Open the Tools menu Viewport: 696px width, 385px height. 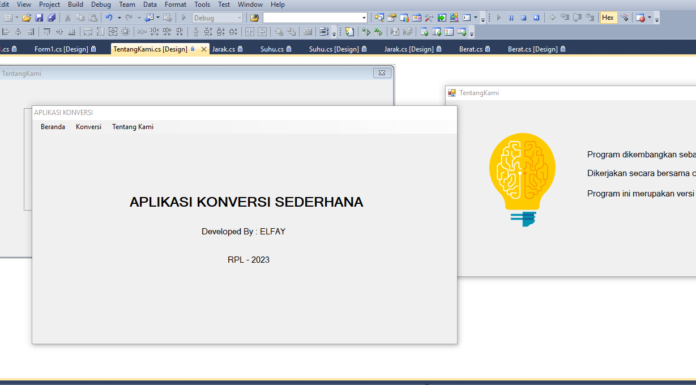click(x=202, y=4)
